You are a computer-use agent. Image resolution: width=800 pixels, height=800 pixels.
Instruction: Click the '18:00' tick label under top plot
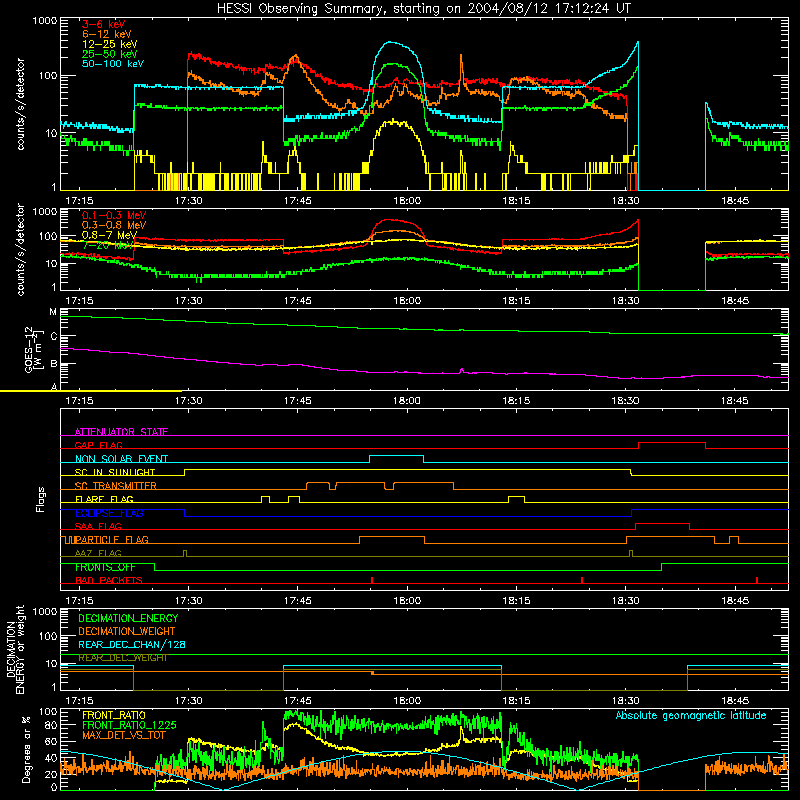(407, 201)
